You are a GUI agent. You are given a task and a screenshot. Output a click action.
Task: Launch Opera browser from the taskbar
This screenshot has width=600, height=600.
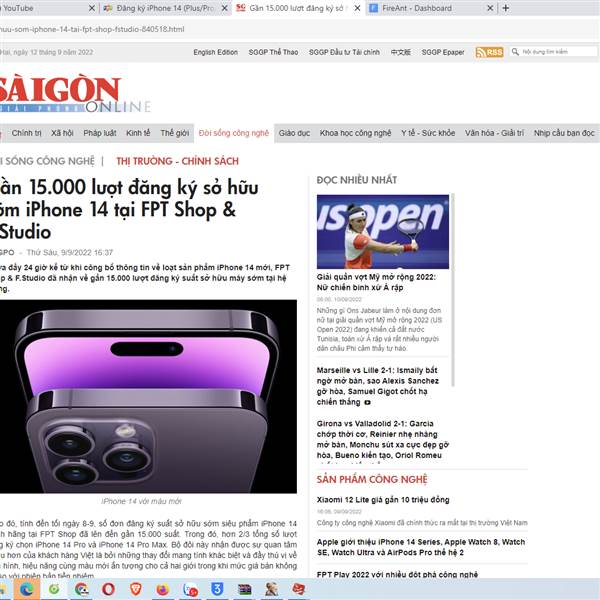(108, 589)
